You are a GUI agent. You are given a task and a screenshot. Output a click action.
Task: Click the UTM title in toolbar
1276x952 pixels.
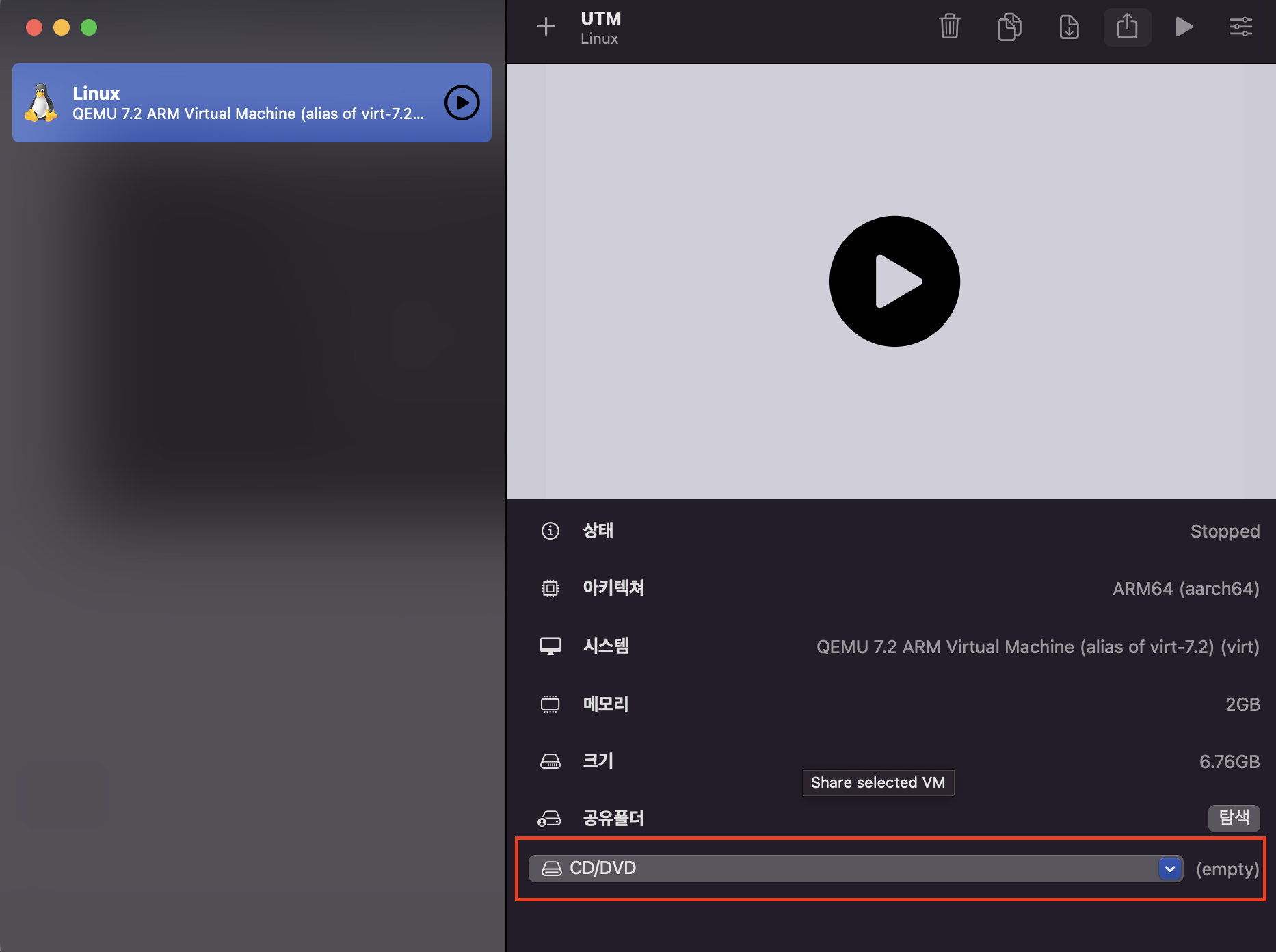pos(601,18)
